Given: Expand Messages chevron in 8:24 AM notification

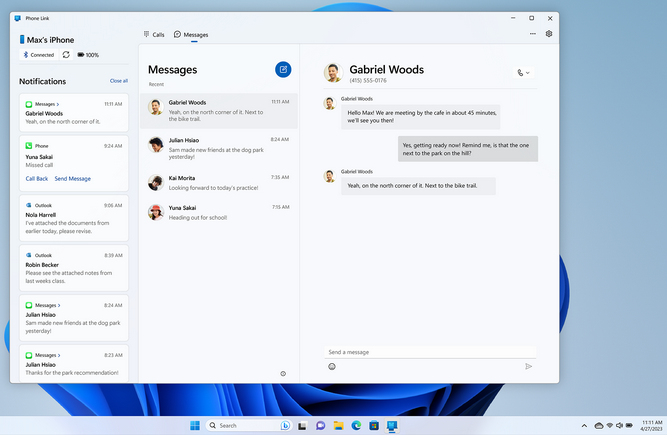Looking at the screenshot, I should pyautogui.click(x=59, y=306).
